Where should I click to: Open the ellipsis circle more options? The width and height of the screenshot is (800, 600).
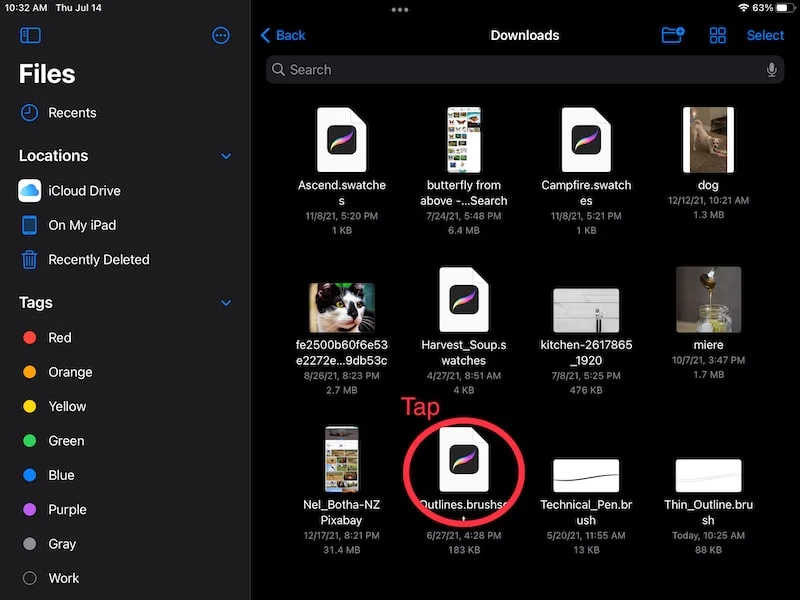click(220, 35)
